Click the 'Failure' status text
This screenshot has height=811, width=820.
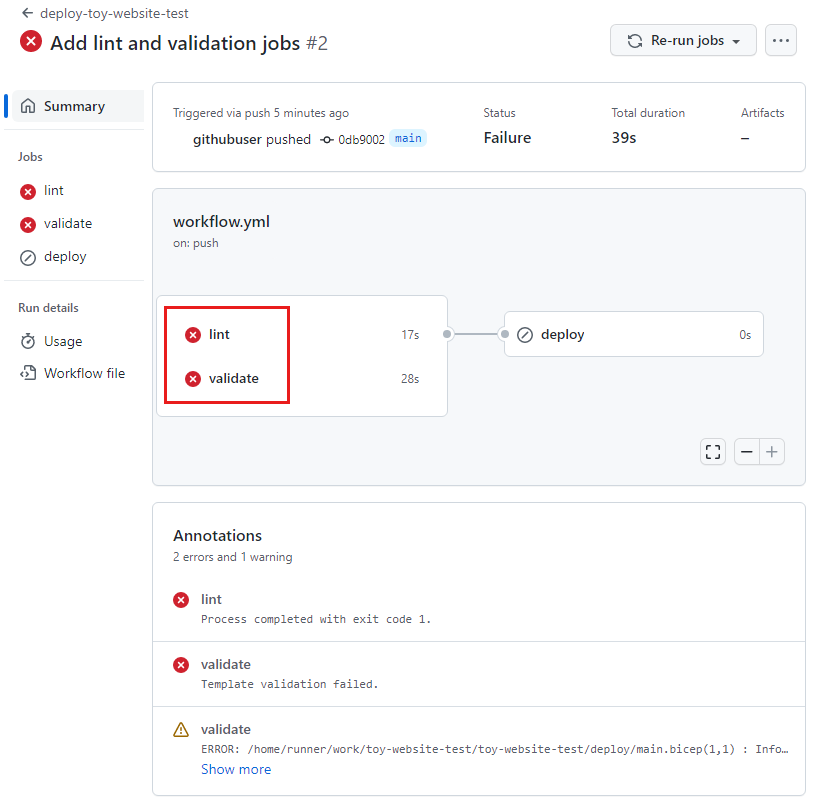(507, 138)
